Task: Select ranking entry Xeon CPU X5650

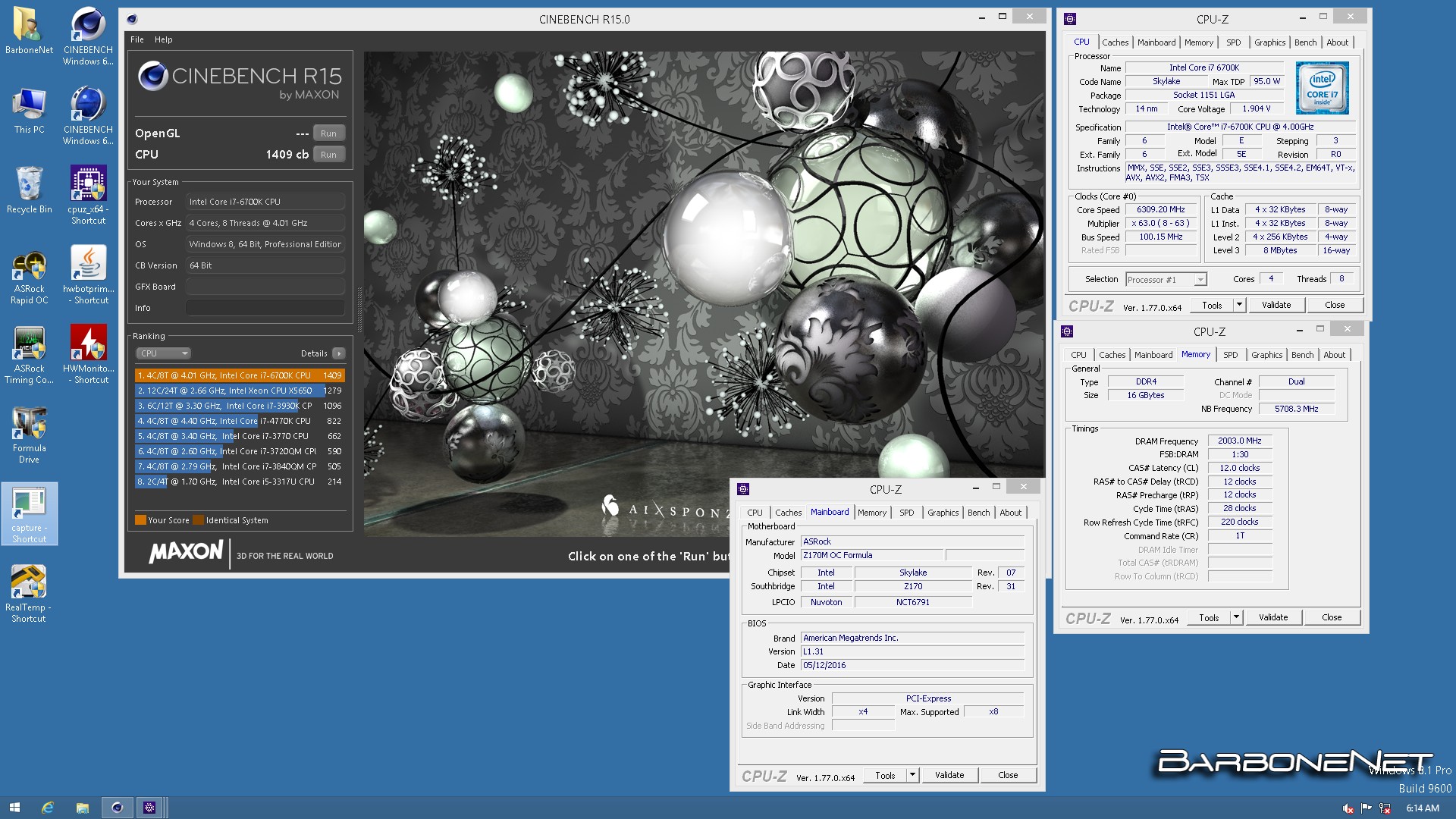Action: coord(240,391)
